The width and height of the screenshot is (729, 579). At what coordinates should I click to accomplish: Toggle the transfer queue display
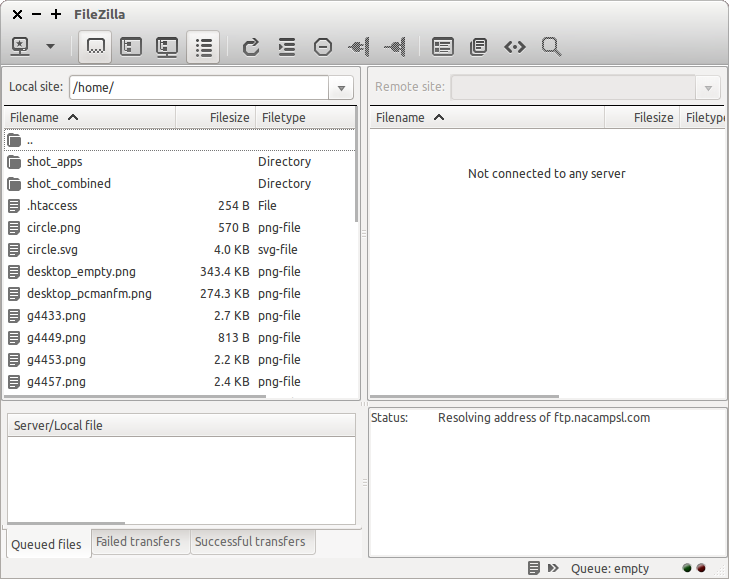204,47
